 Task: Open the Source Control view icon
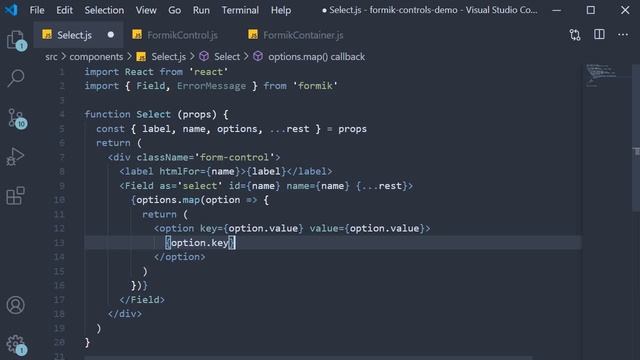(x=16, y=118)
